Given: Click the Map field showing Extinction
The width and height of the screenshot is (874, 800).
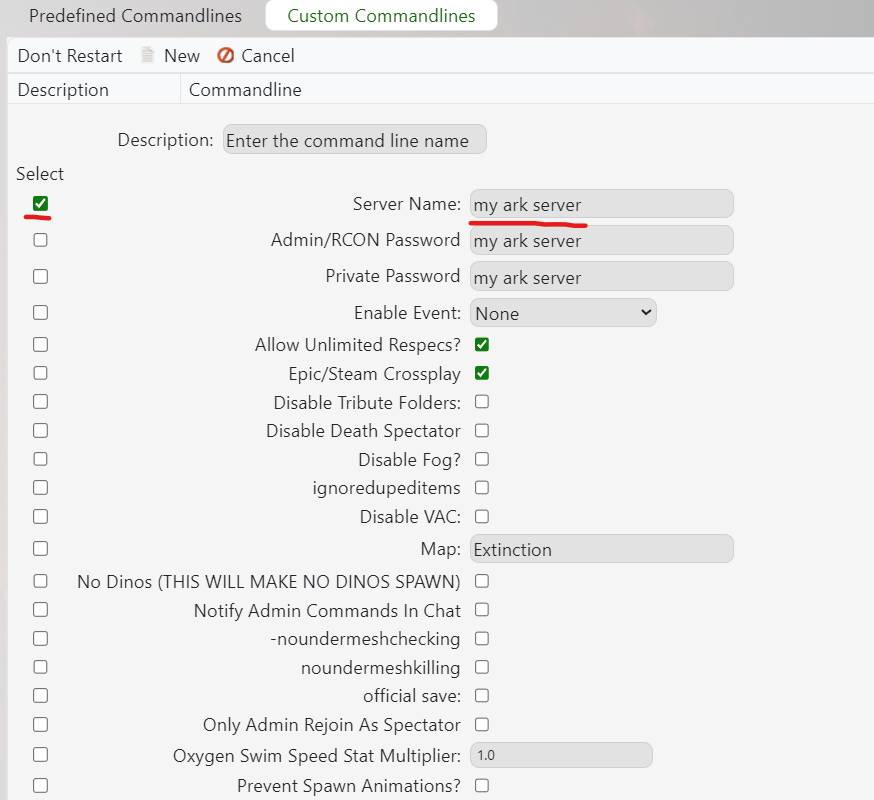Looking at the screenshot, I should coord(601,549).
